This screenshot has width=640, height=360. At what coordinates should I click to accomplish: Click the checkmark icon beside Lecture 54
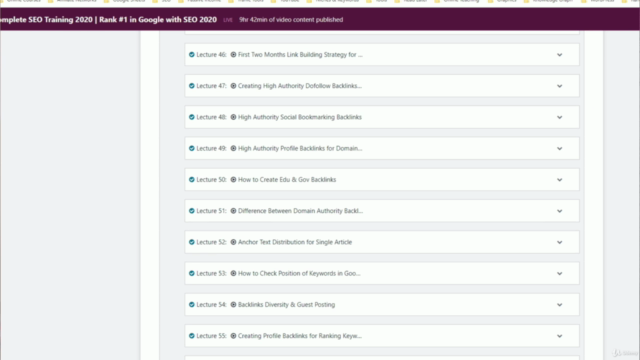click(x=191, y=304)
